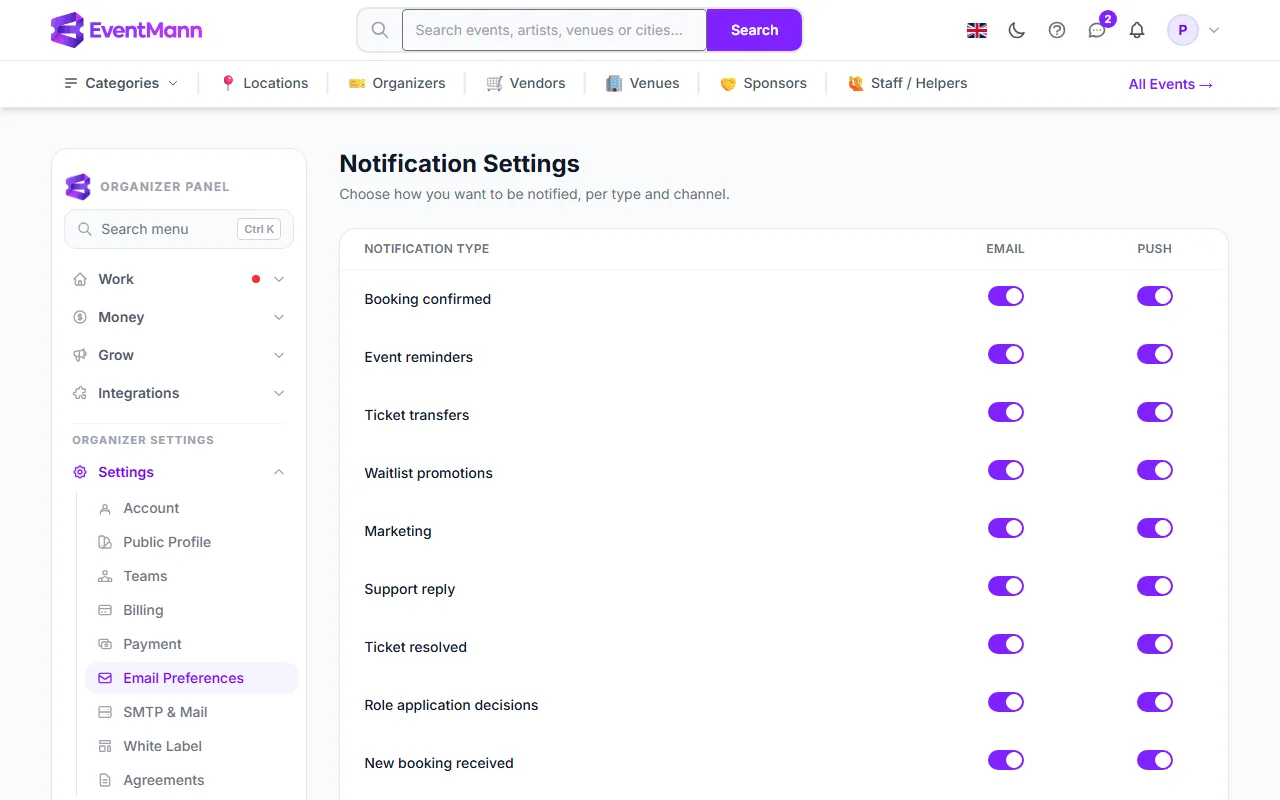Disable email for Booking confirmed
This screenshot has height=800, width=1280.
[x=1006, y=296]
